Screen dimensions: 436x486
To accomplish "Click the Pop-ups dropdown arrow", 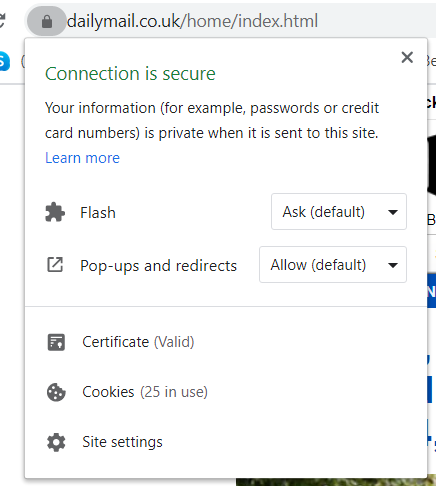I will point(393,265).
